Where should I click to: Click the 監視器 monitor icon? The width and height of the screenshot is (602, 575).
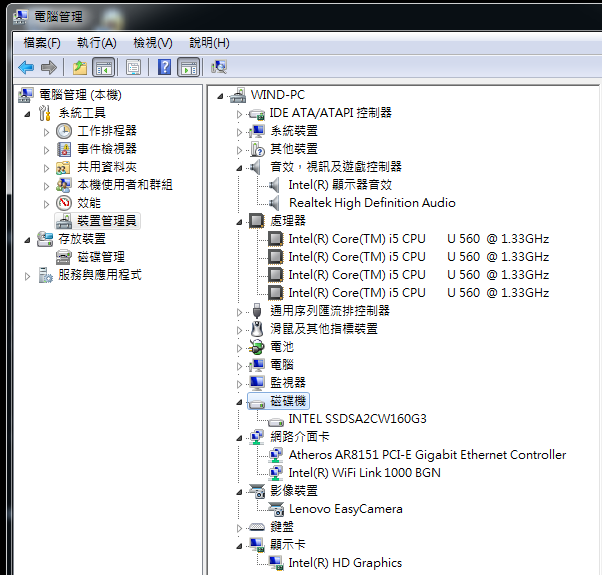point(256,383)
